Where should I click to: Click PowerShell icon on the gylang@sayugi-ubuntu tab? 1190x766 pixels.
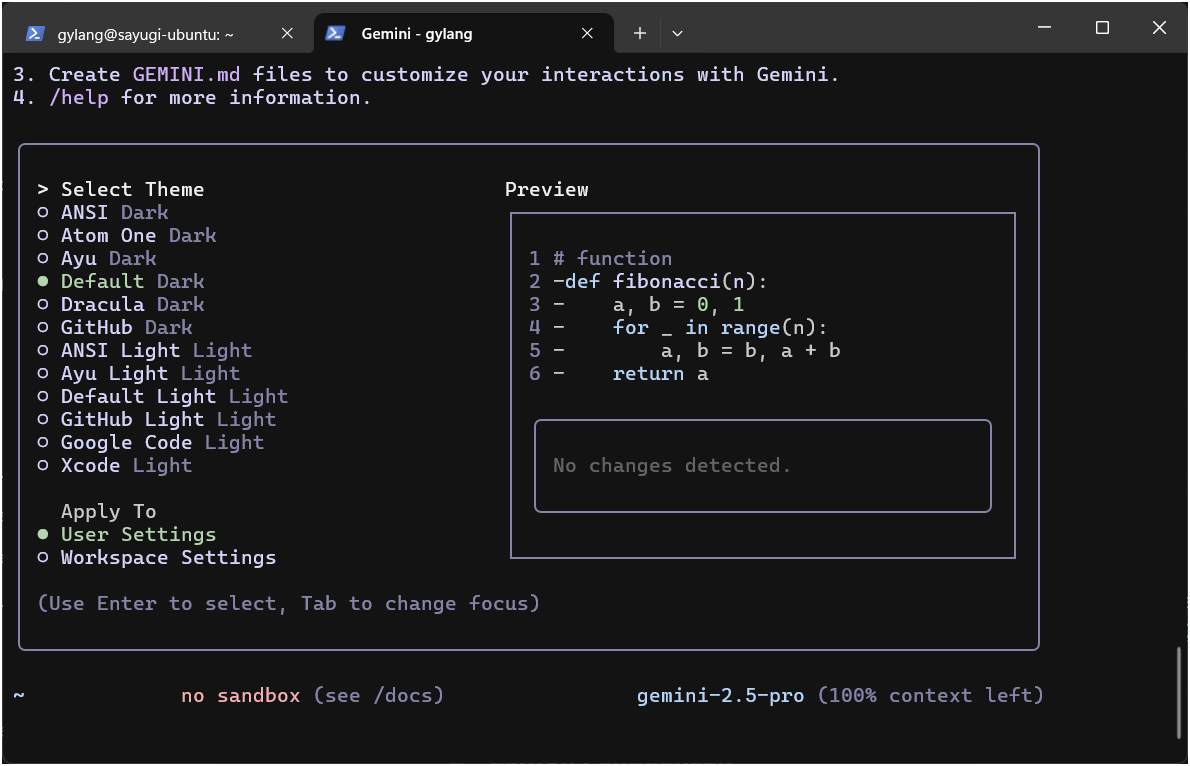coord(35,33)
